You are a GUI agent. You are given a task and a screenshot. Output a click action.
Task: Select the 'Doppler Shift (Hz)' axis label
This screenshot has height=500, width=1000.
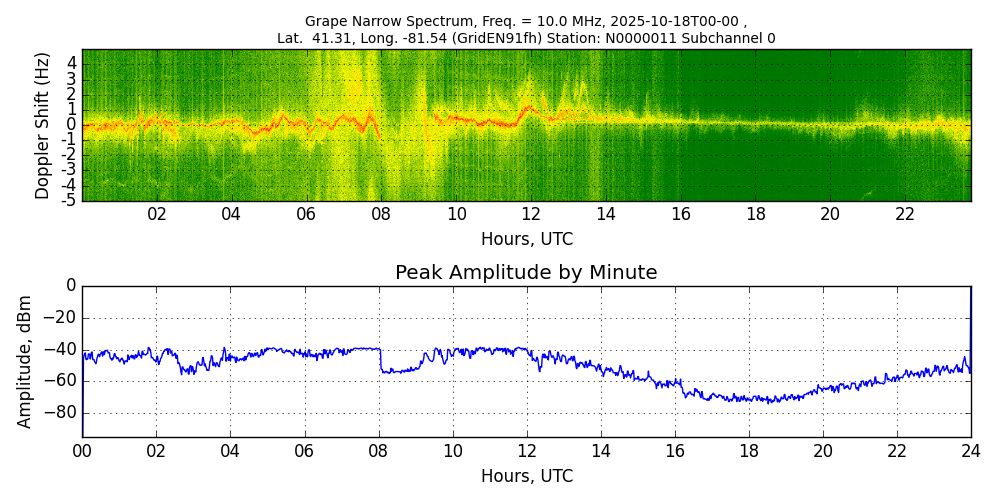(42, 126)
